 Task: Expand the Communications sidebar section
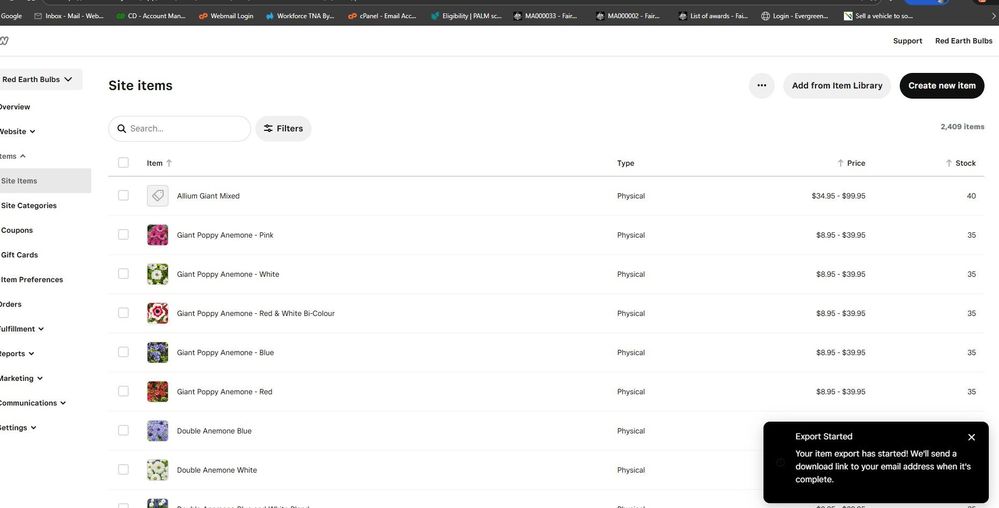pos(32,403)
